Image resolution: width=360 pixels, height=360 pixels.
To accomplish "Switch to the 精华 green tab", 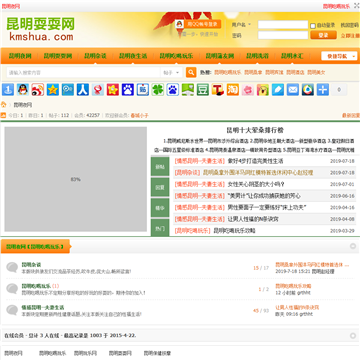I will tap(160, 208).
